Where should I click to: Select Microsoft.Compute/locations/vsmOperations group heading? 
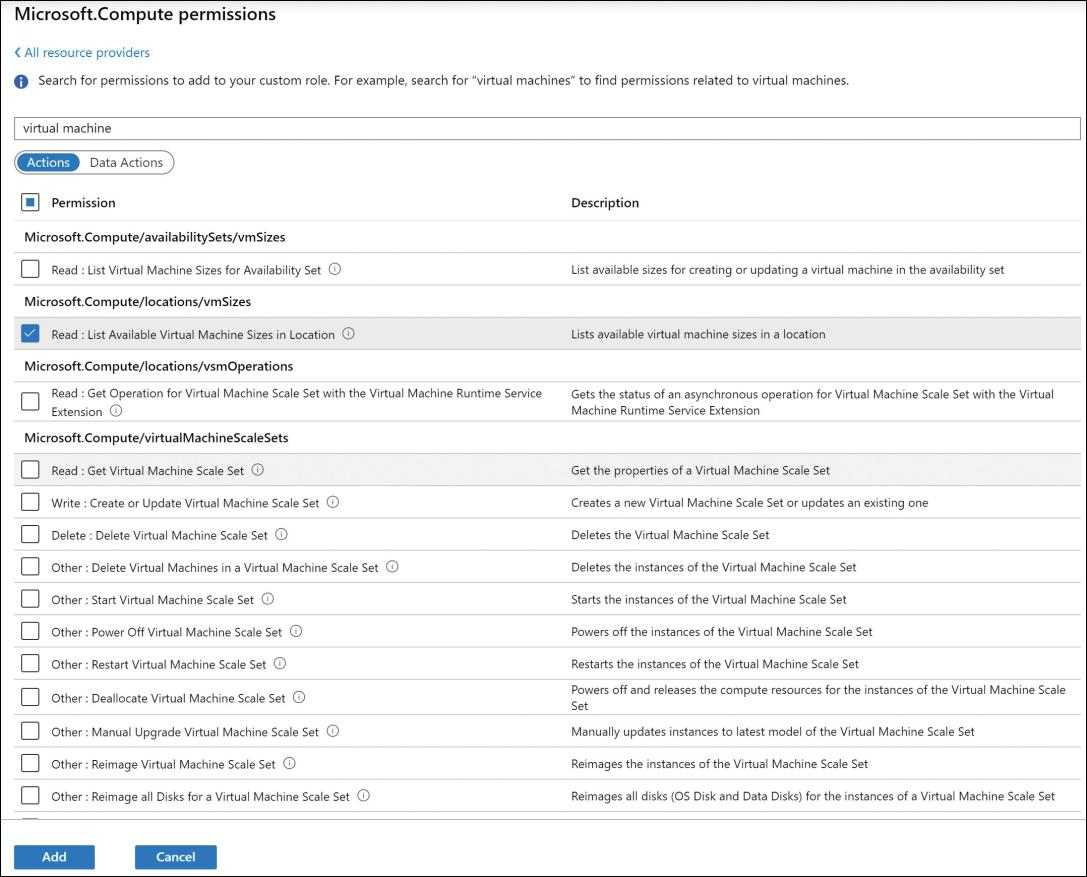(159, 366)
